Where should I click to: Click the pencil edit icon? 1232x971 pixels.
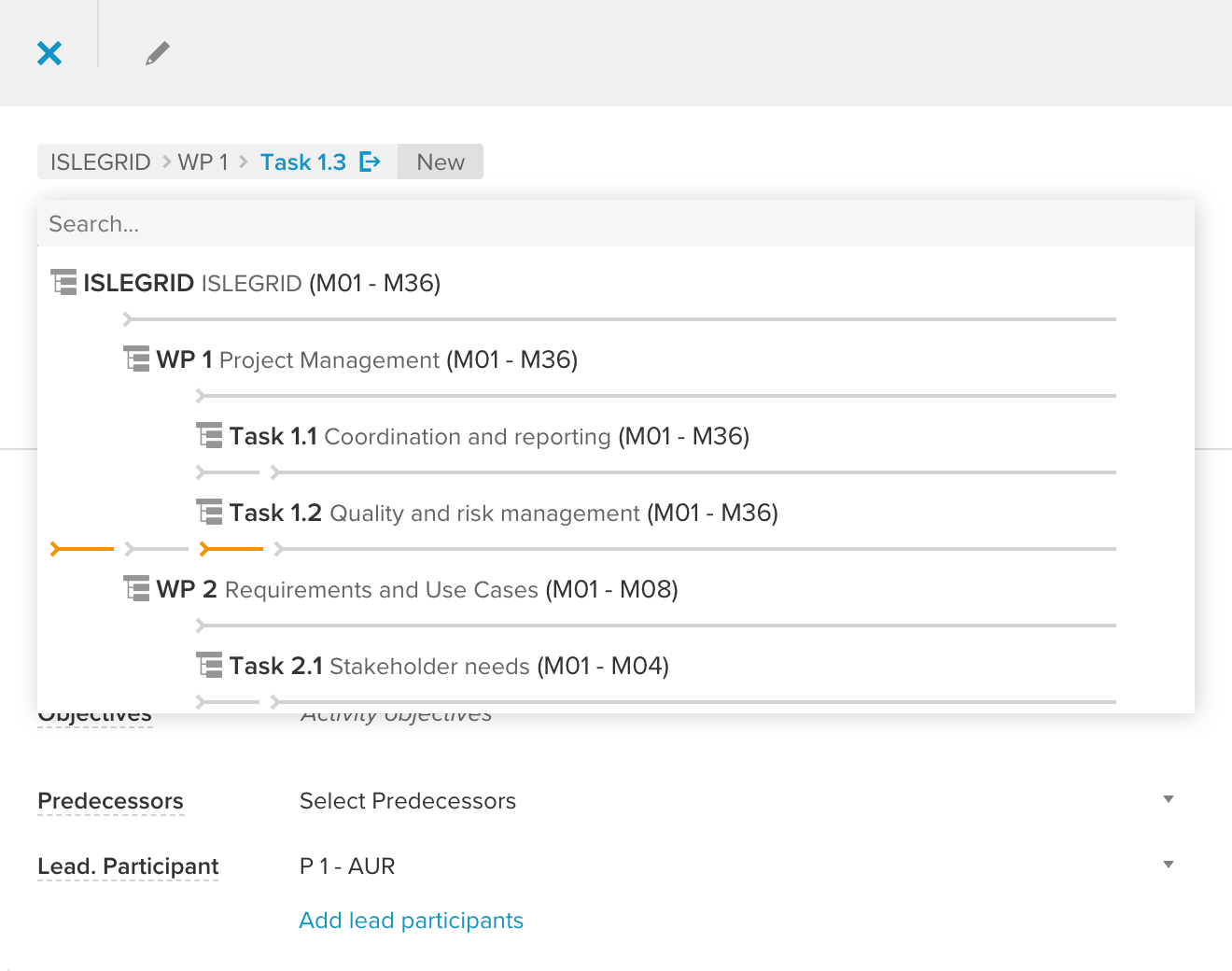click(x=158, y=53)
